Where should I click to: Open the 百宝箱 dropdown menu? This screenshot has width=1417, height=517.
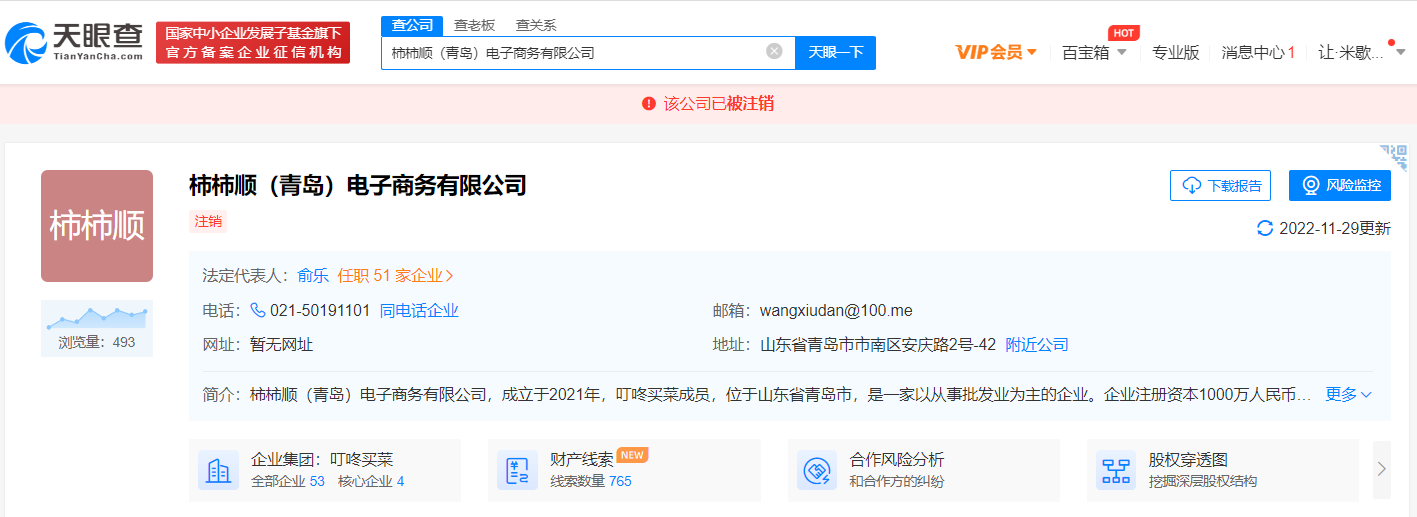point(1094,52)
